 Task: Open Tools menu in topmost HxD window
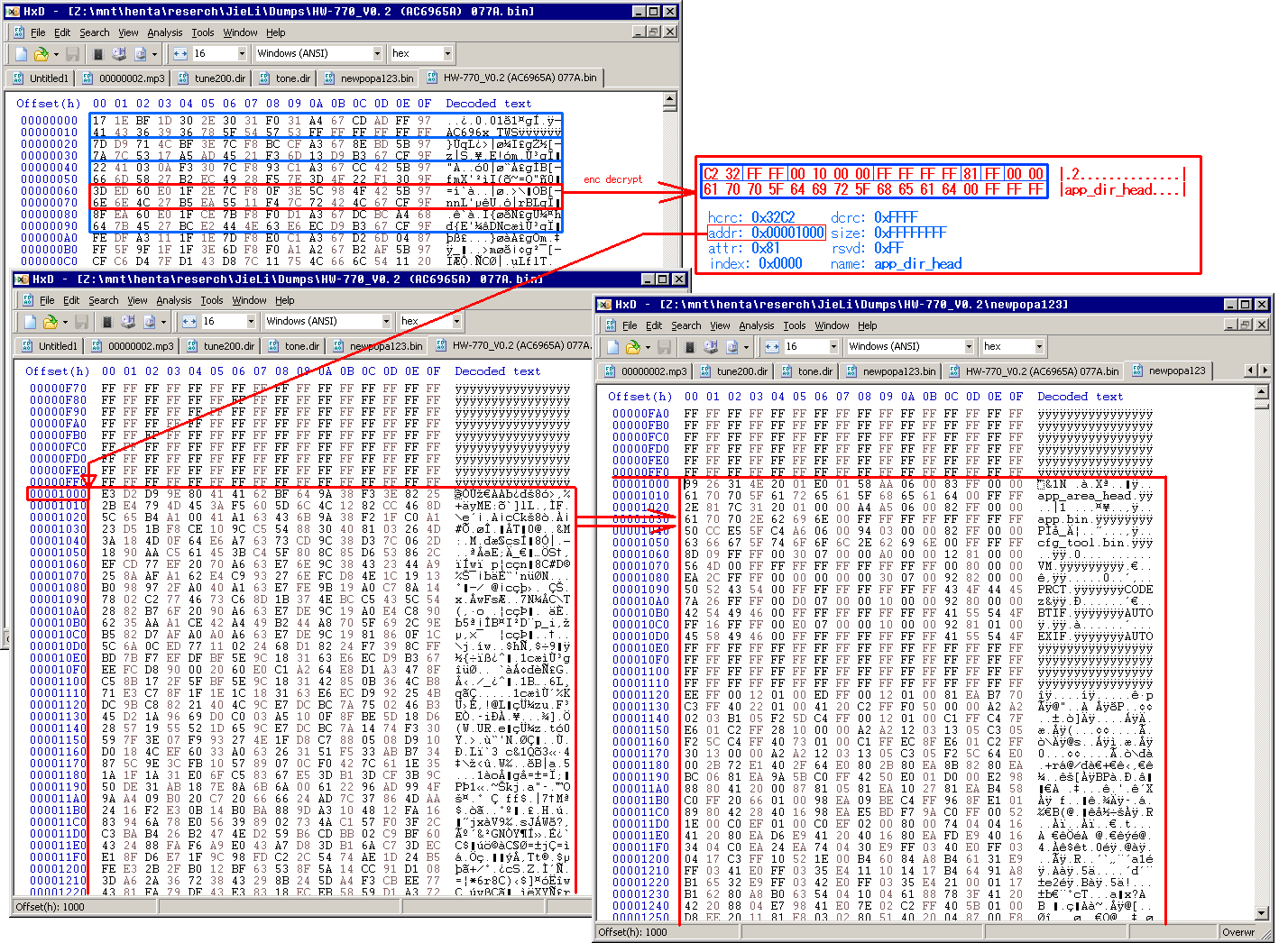[x=202, y=32]
